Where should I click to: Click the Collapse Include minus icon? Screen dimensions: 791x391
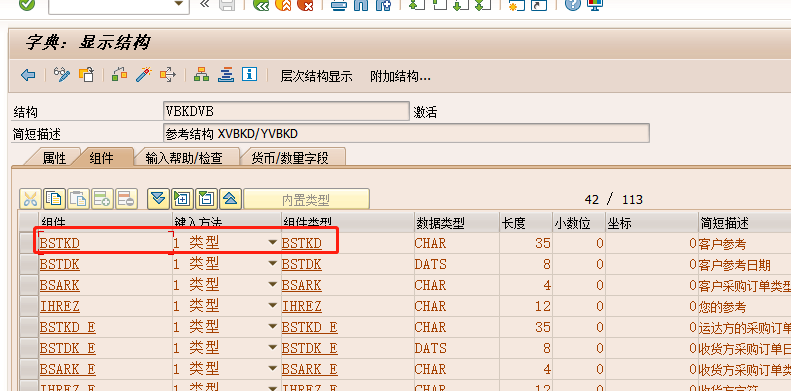click(x=206, y=199)
